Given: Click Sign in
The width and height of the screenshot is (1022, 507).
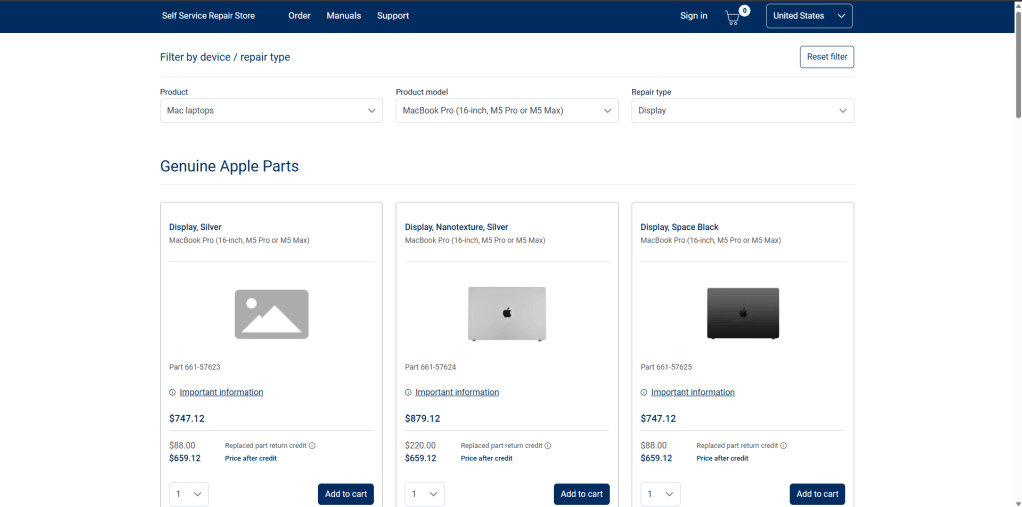Looking at the screenshot, I should click(x=694, y=16).
